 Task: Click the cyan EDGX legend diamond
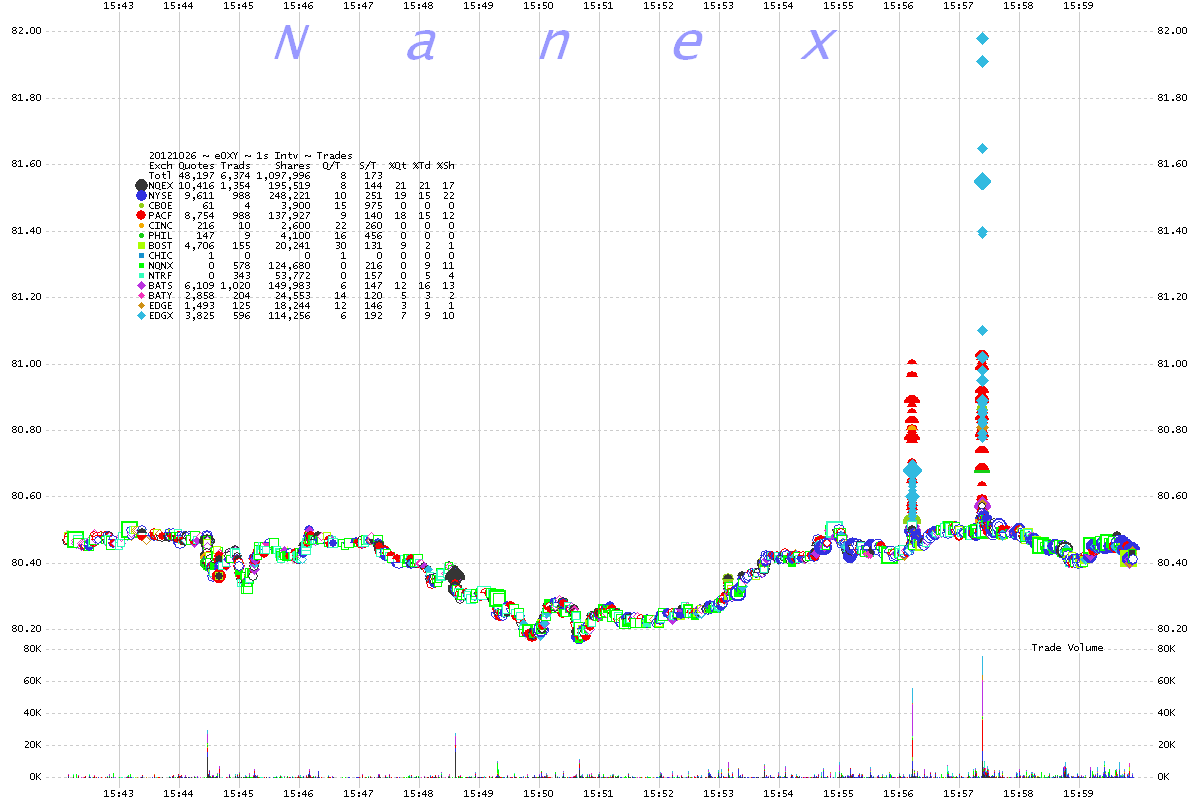click(140, 315)
